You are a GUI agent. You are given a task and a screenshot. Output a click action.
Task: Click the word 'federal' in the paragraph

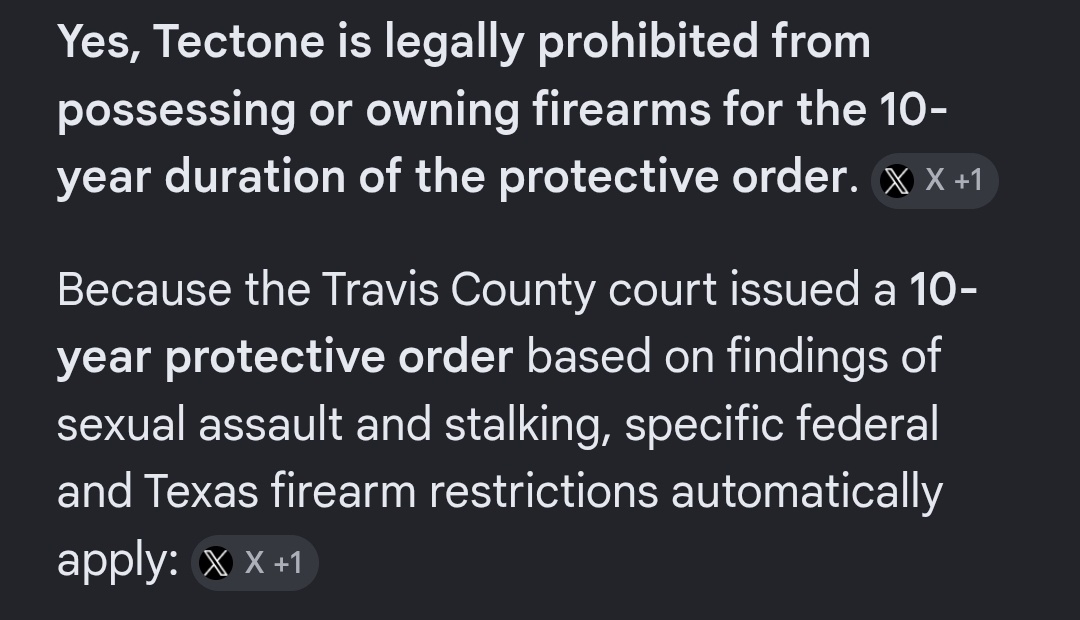click(867, 424)
